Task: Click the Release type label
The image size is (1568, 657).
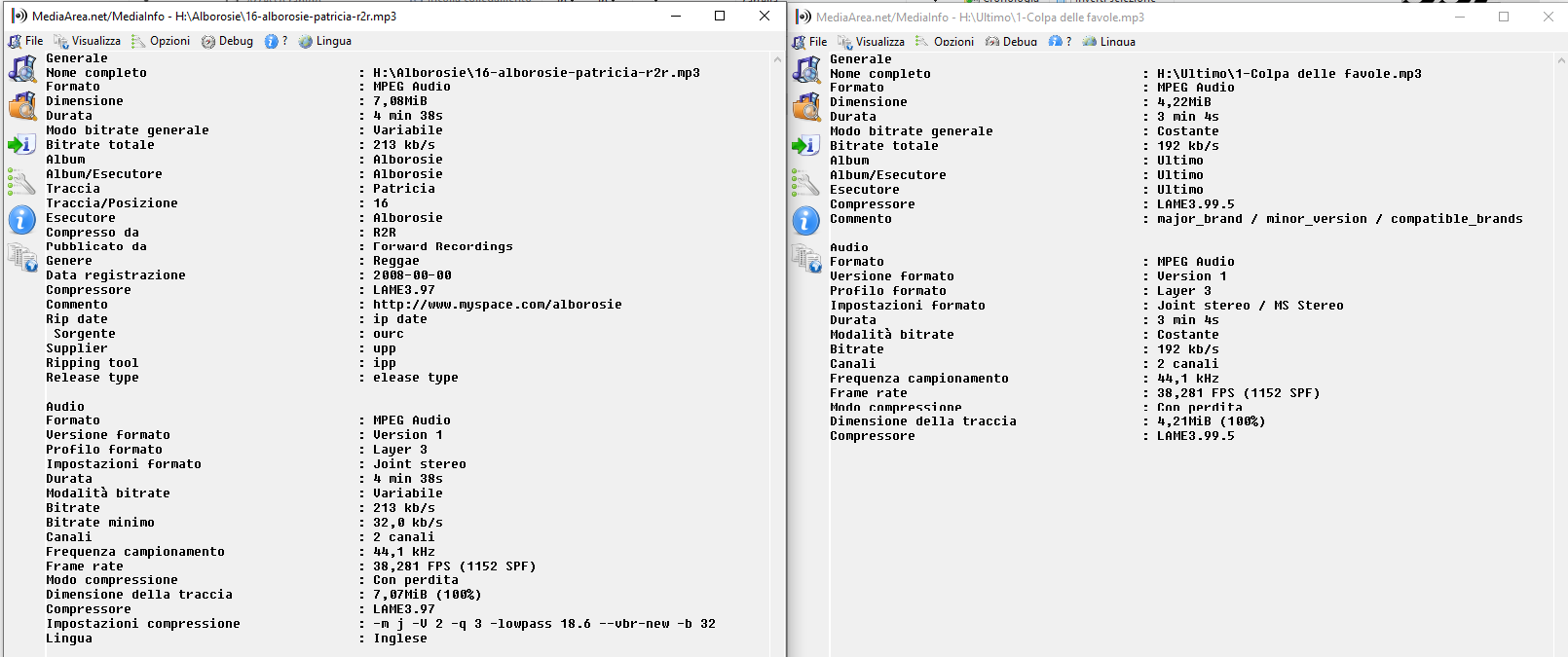Action: (93, 378)
